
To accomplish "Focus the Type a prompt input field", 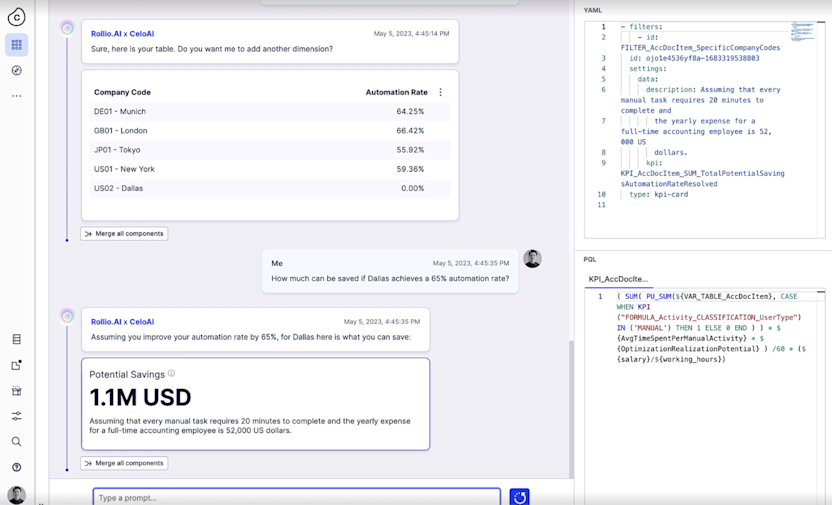I will 297,498.
